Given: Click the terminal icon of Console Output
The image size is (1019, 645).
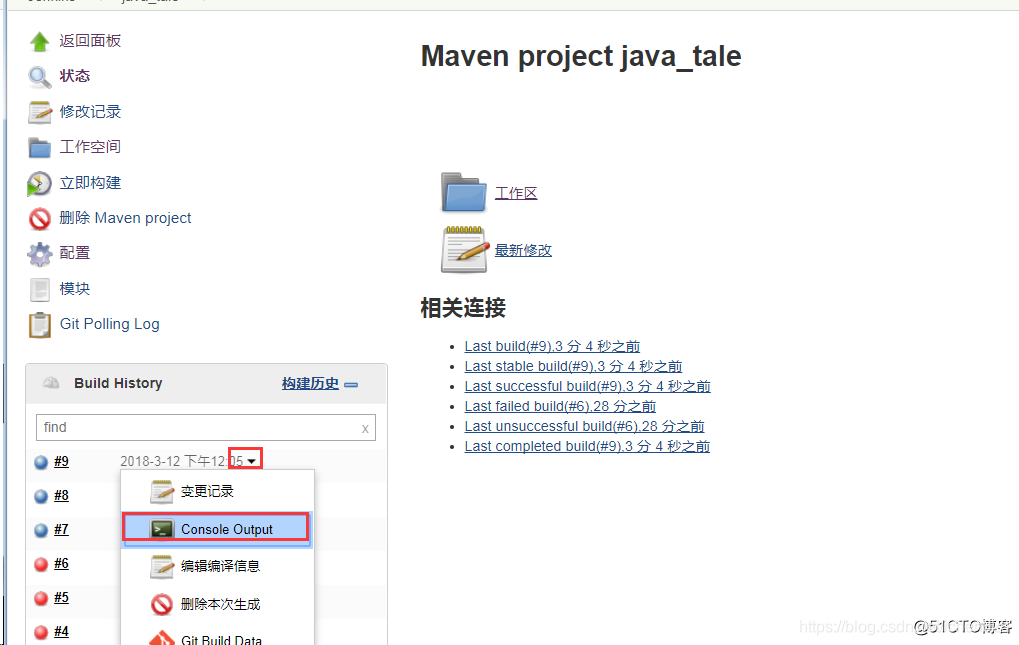Looking at the screenshot, I should [162, 529].
